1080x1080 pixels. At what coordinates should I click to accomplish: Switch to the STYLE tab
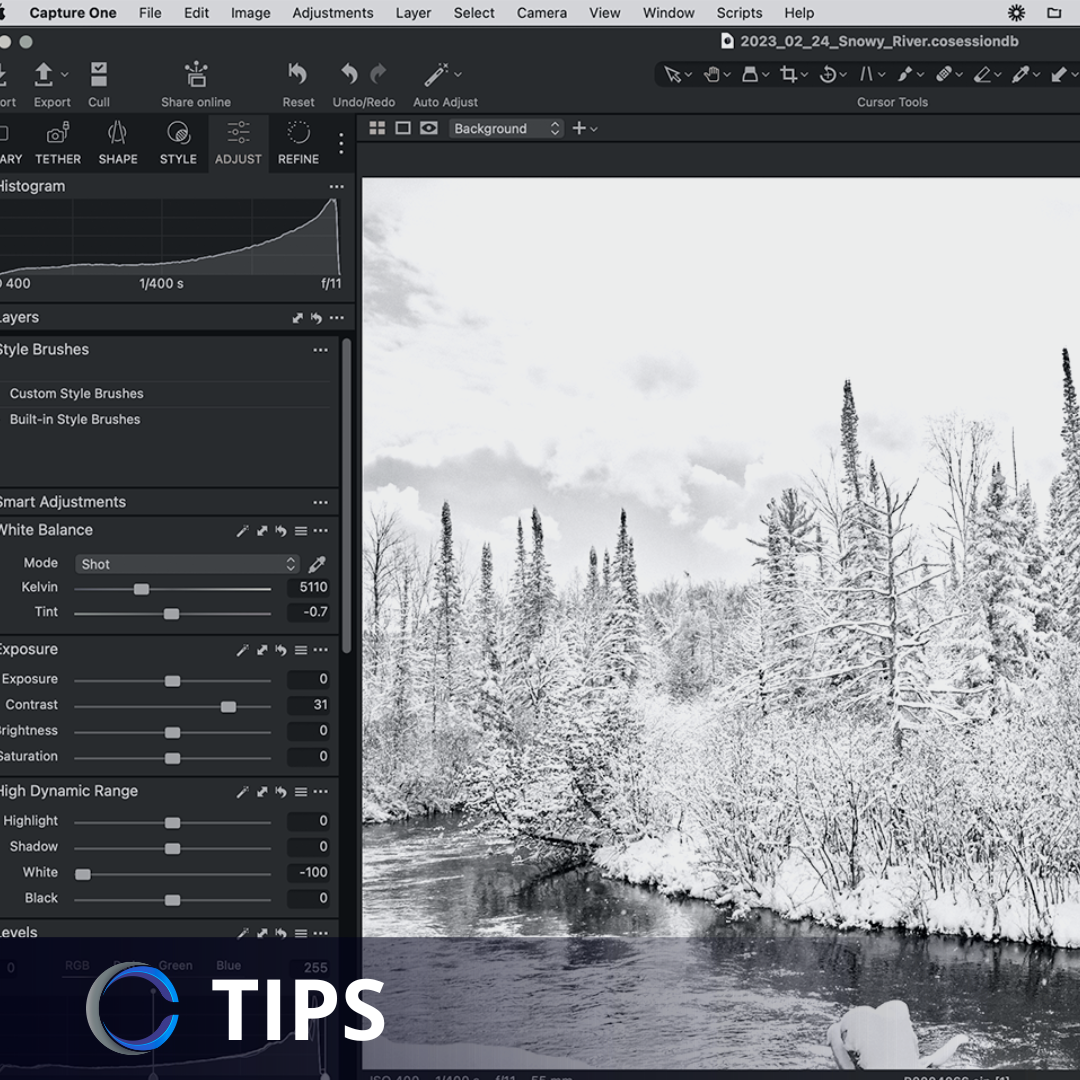coord(178,142)
